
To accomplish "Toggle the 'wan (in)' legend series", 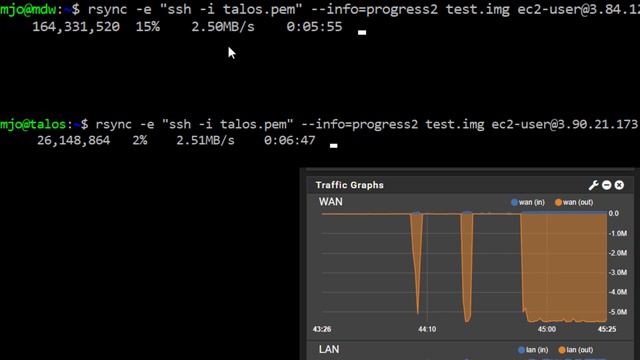I will [x=528, y=202].
